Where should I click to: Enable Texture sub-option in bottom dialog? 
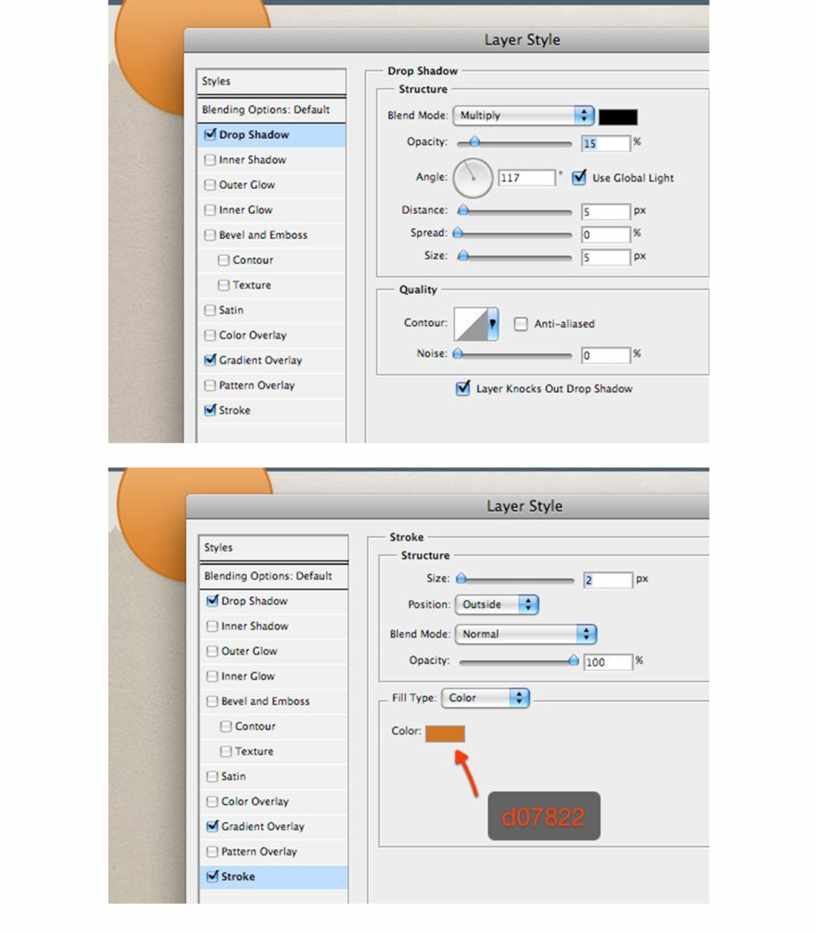tap(226, 752)
